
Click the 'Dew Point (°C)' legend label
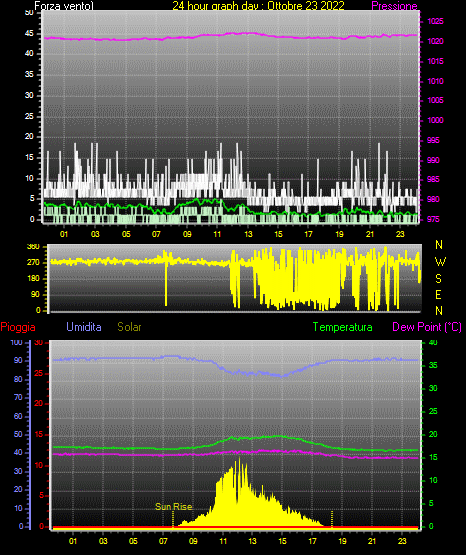pos(427,327)
